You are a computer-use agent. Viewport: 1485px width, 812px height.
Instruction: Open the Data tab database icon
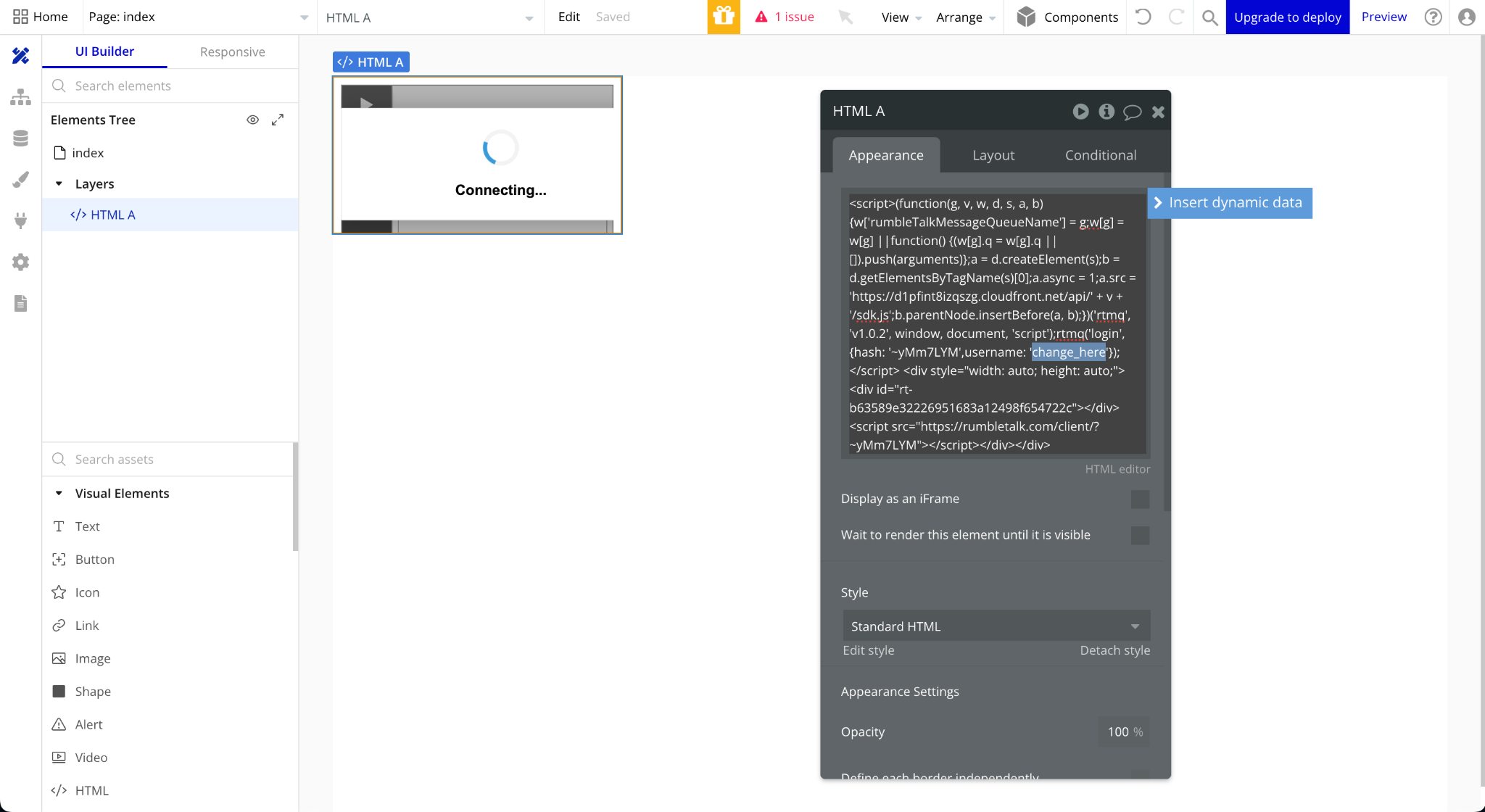point(20,138)
